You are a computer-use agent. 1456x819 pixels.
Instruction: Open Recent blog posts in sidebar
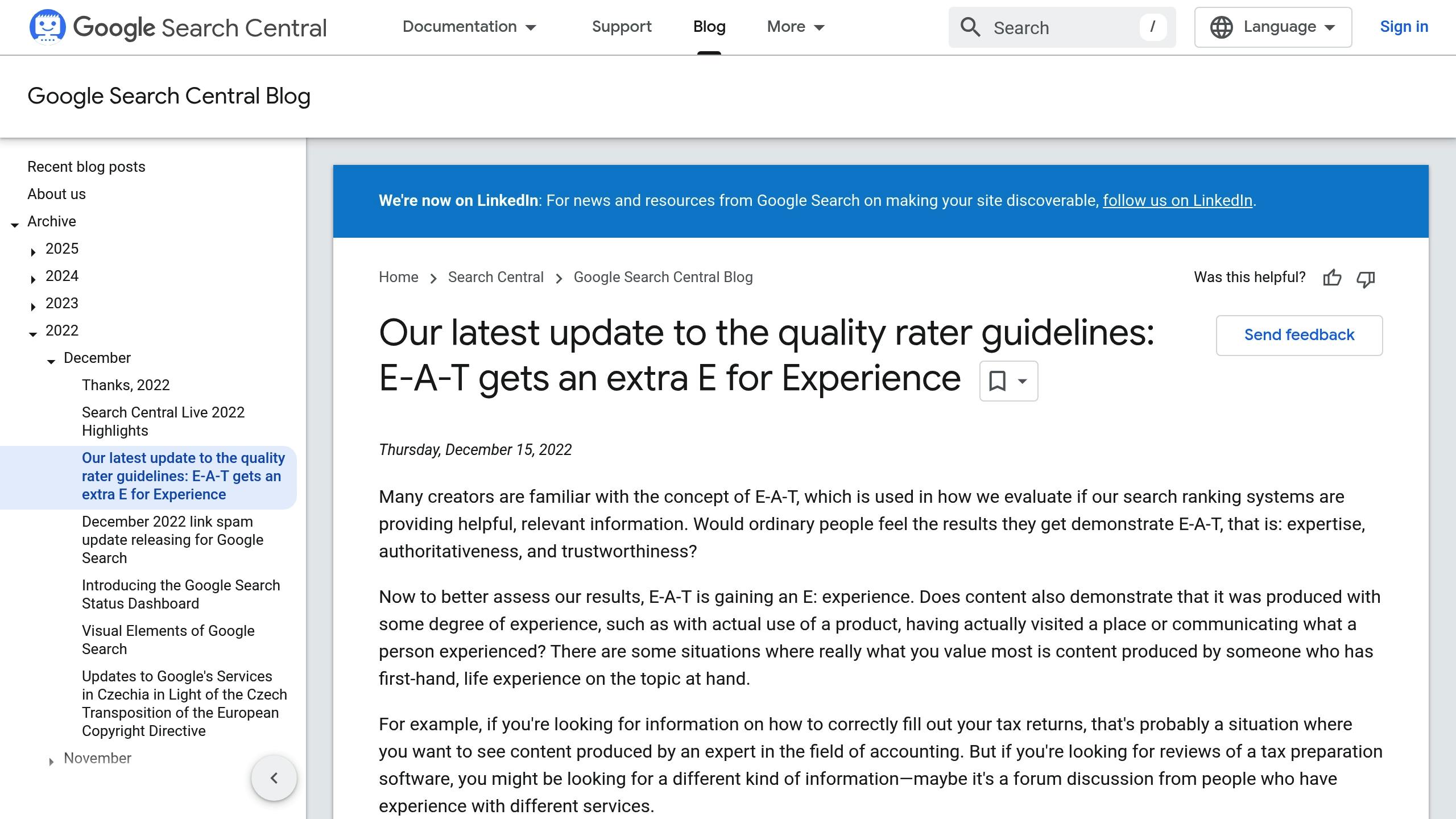(x=86, y=167)
